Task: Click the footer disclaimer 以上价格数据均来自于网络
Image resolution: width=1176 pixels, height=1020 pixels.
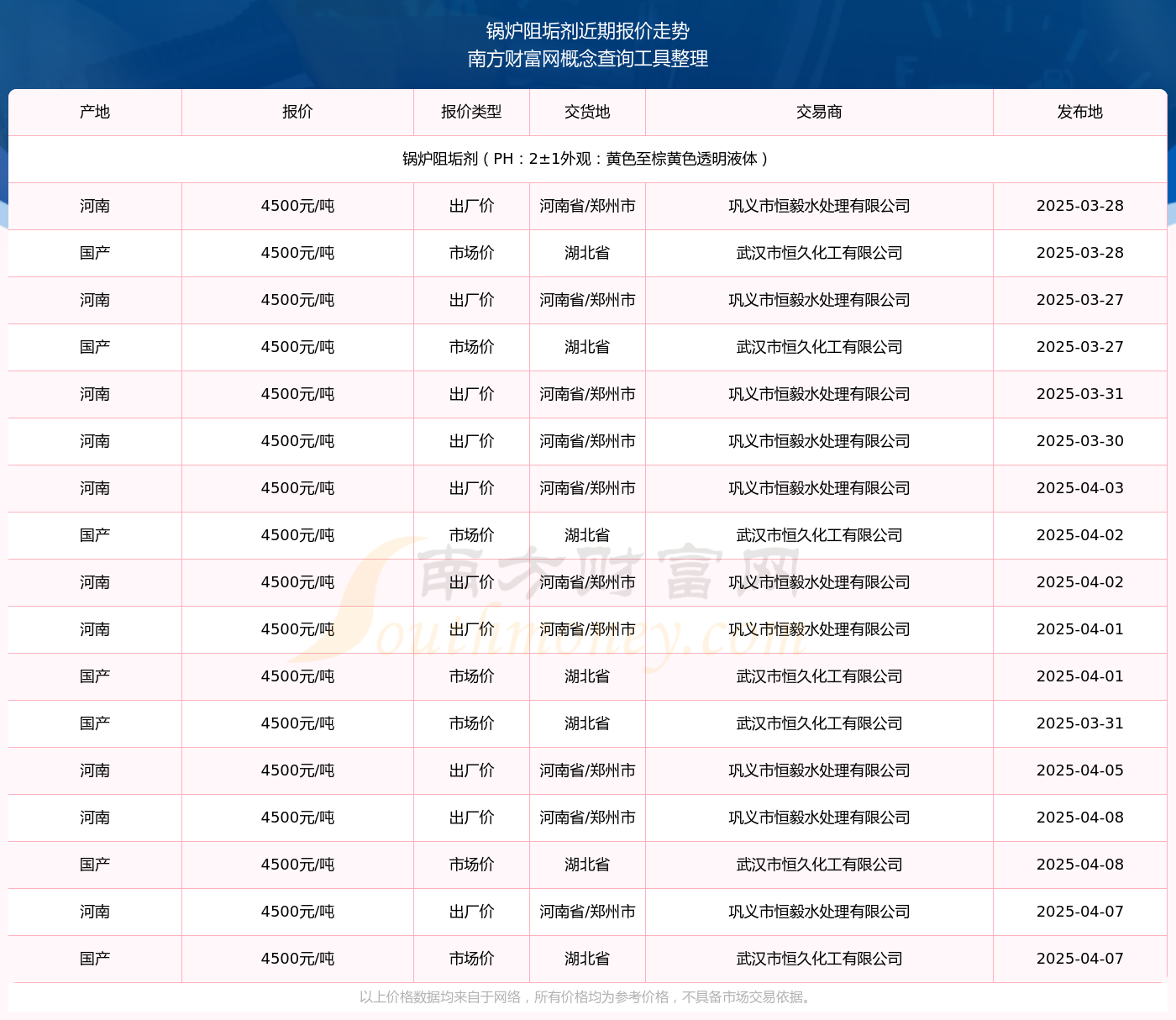Action: [587, 997]
